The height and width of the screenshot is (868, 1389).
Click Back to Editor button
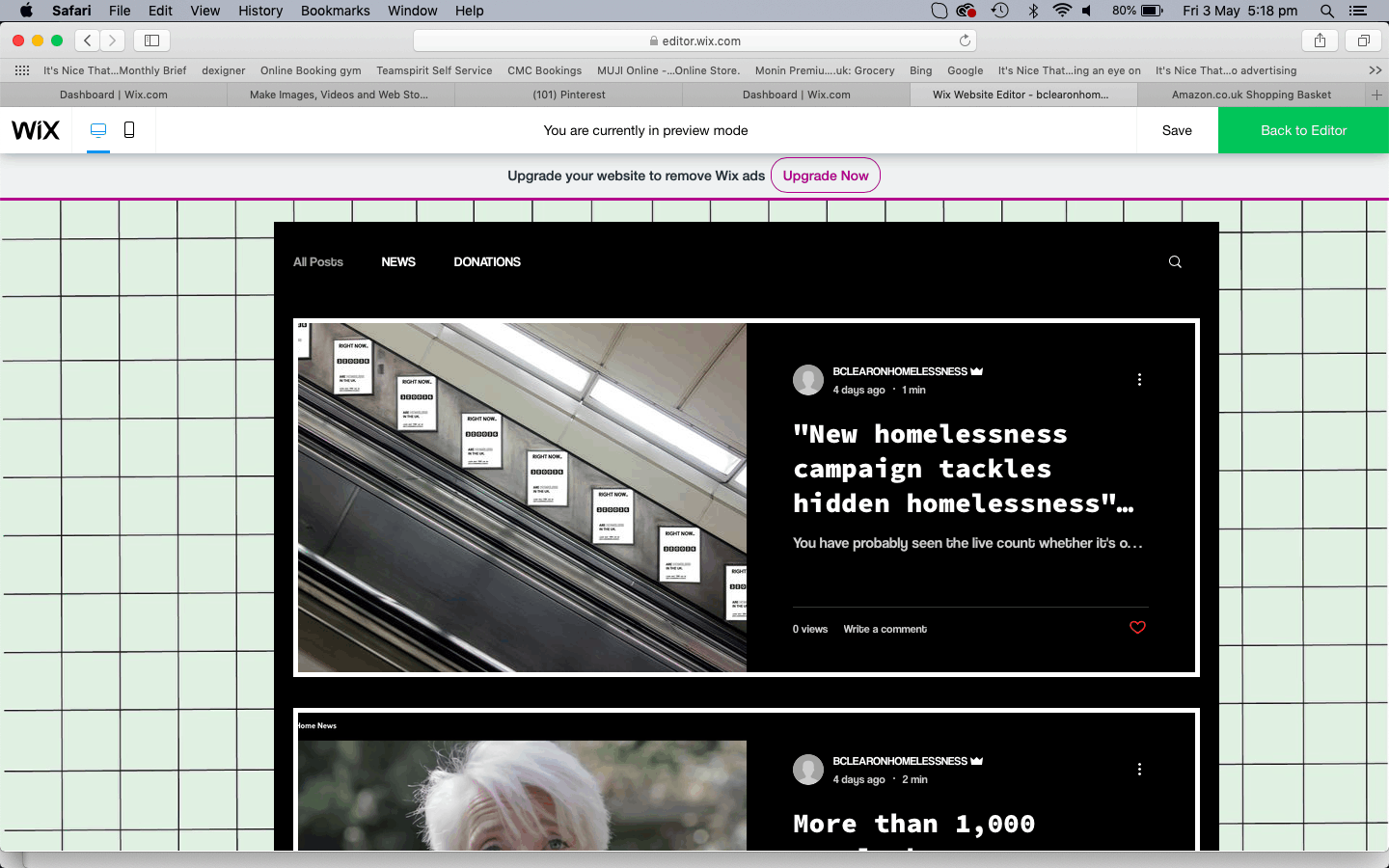tap(1303, 130)
